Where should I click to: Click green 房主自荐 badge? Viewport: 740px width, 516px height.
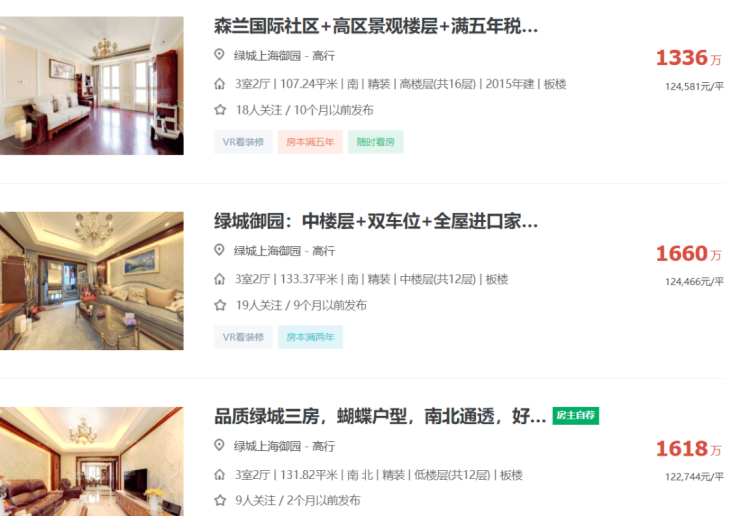pos(576,415)
